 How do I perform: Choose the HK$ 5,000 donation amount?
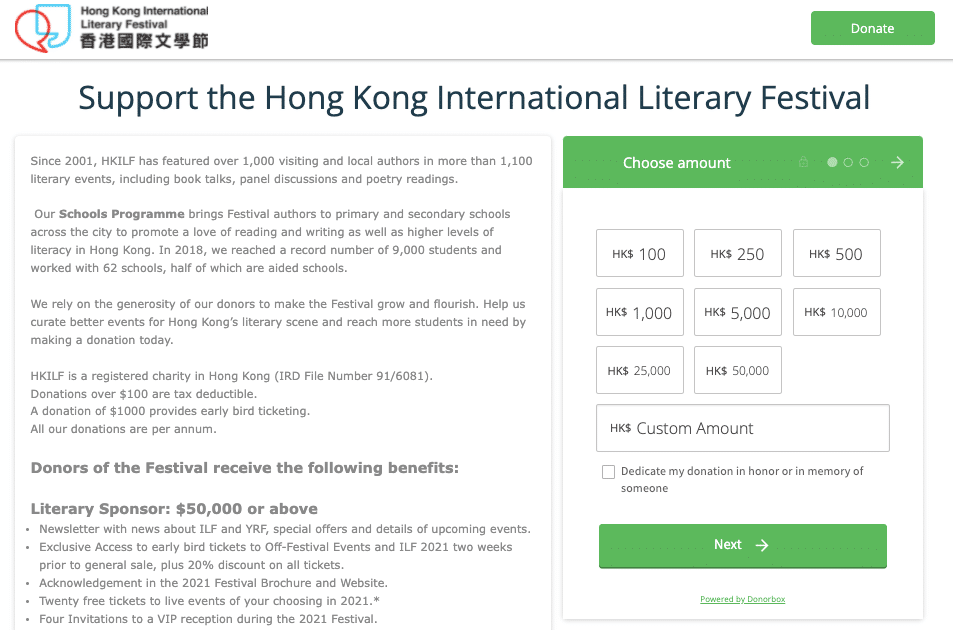738,313
